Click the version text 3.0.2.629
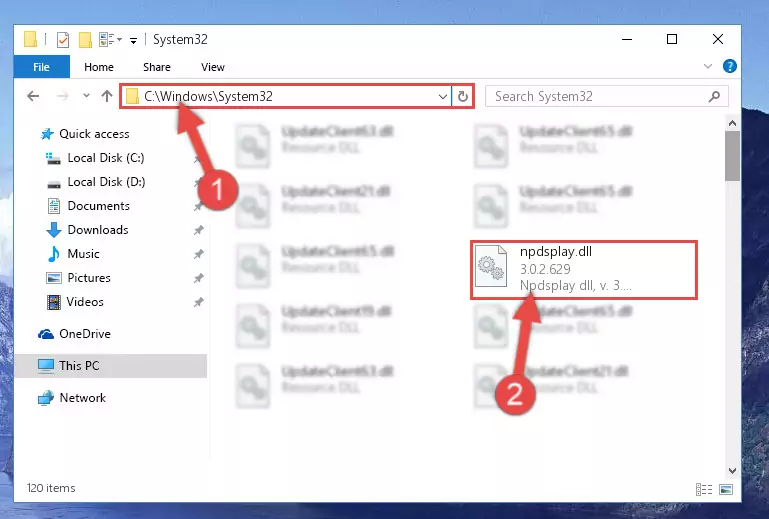769x519 pixels. (545, 269)
